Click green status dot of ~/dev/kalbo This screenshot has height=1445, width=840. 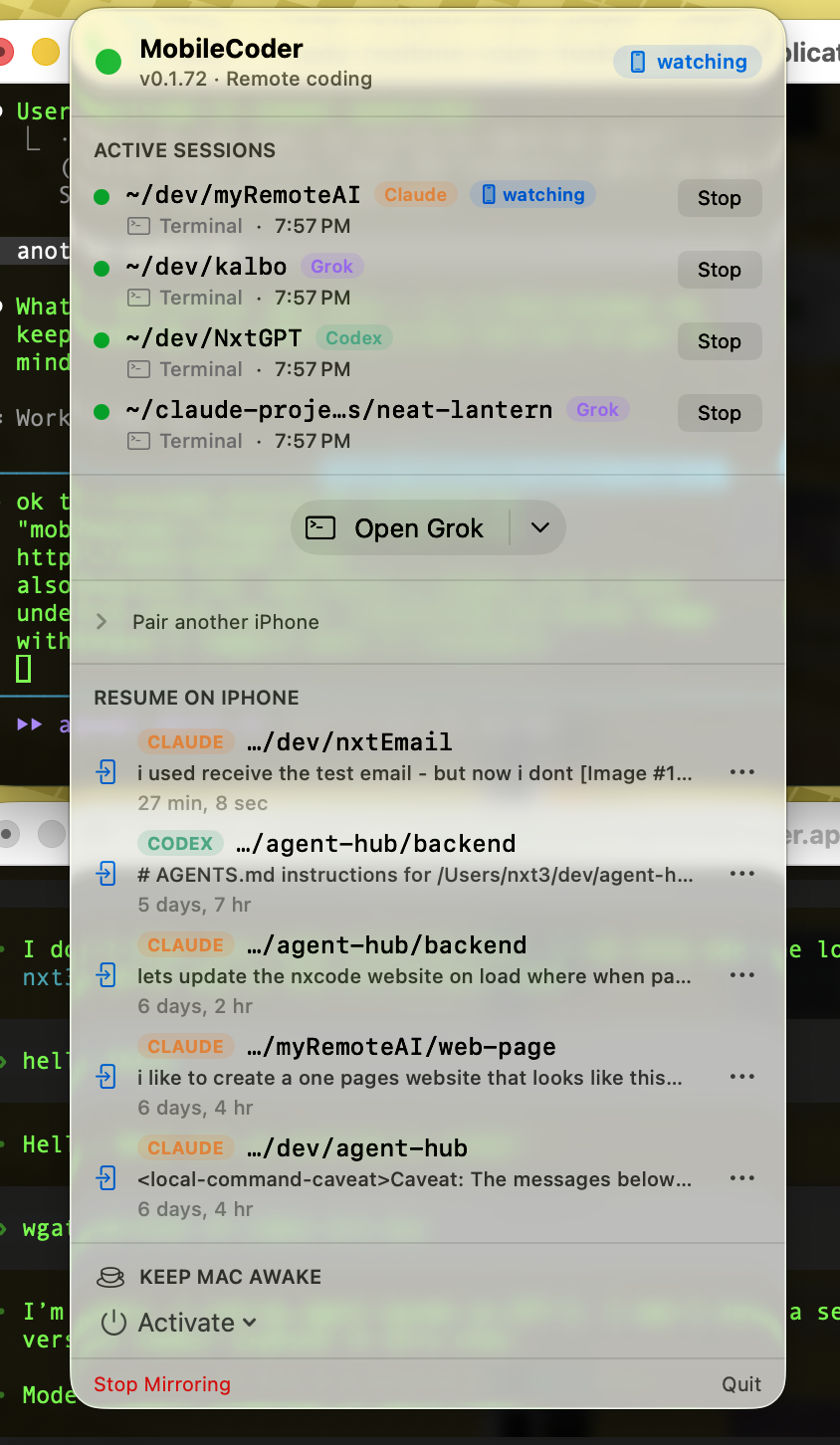[102, 269]
